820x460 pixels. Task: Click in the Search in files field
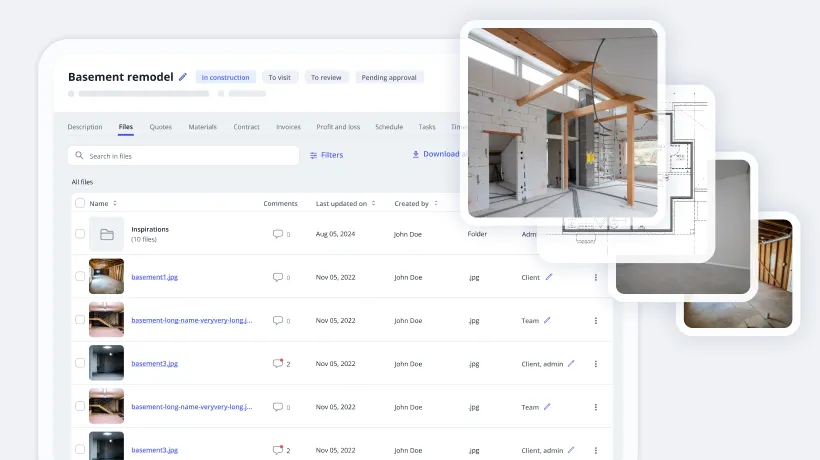(183, 156)
